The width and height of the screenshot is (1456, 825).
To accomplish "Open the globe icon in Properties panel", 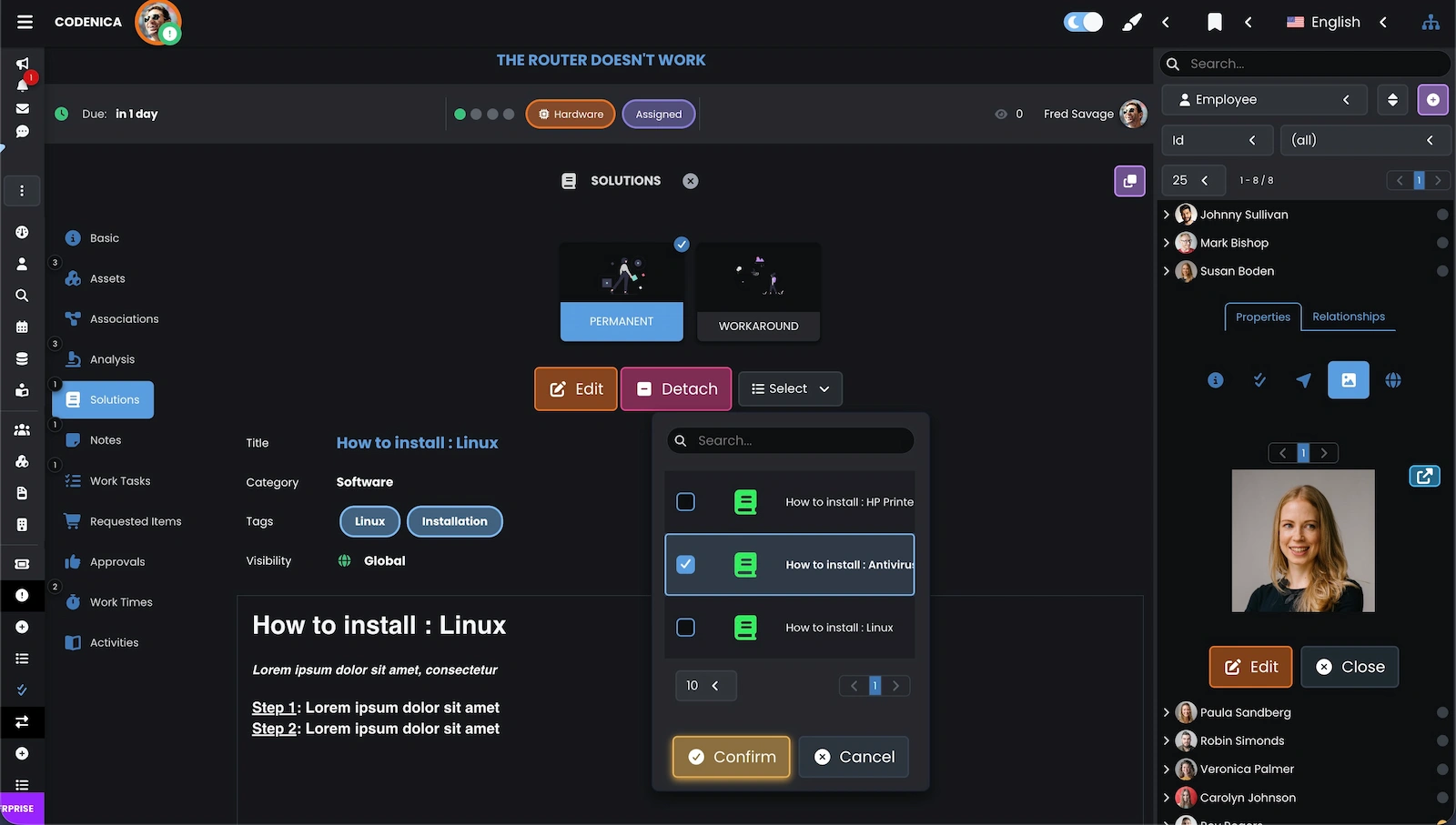I will click(x=1392, y=380).
